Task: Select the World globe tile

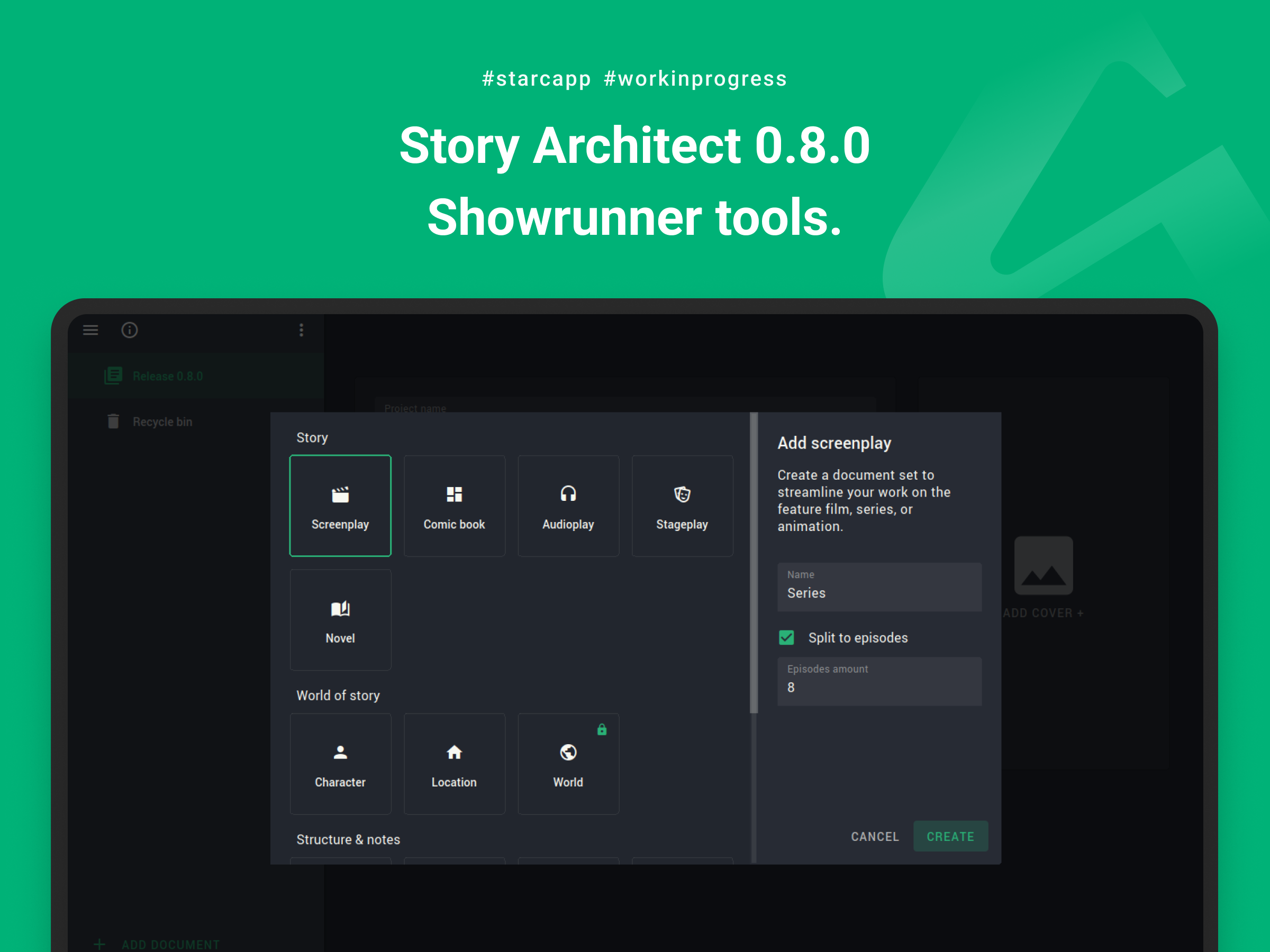Action: tap(568, 763)
